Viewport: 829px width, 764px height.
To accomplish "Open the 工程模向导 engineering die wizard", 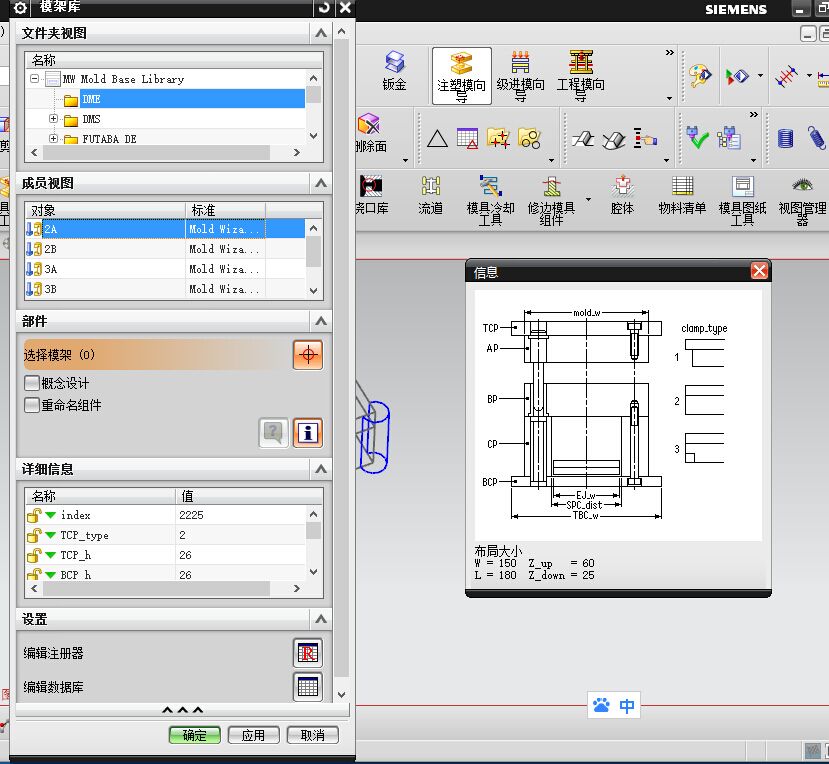I will click(x=581, y=76).
